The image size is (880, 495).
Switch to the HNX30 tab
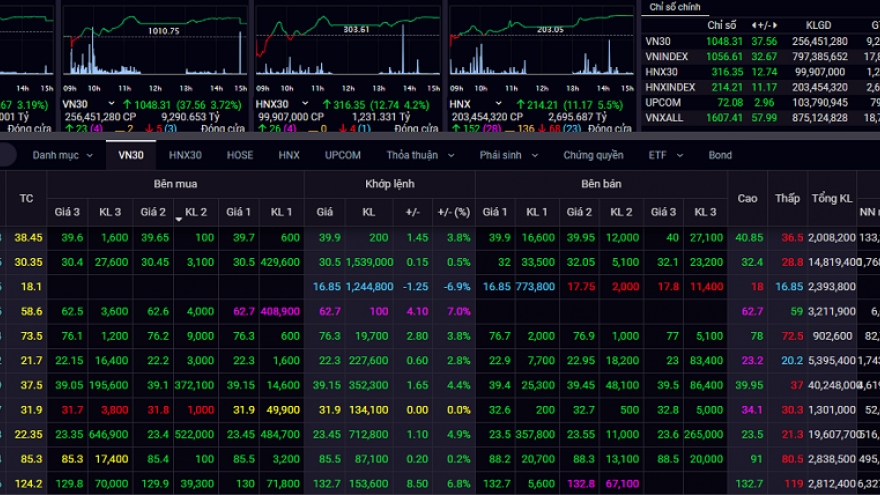pos(185,155)
